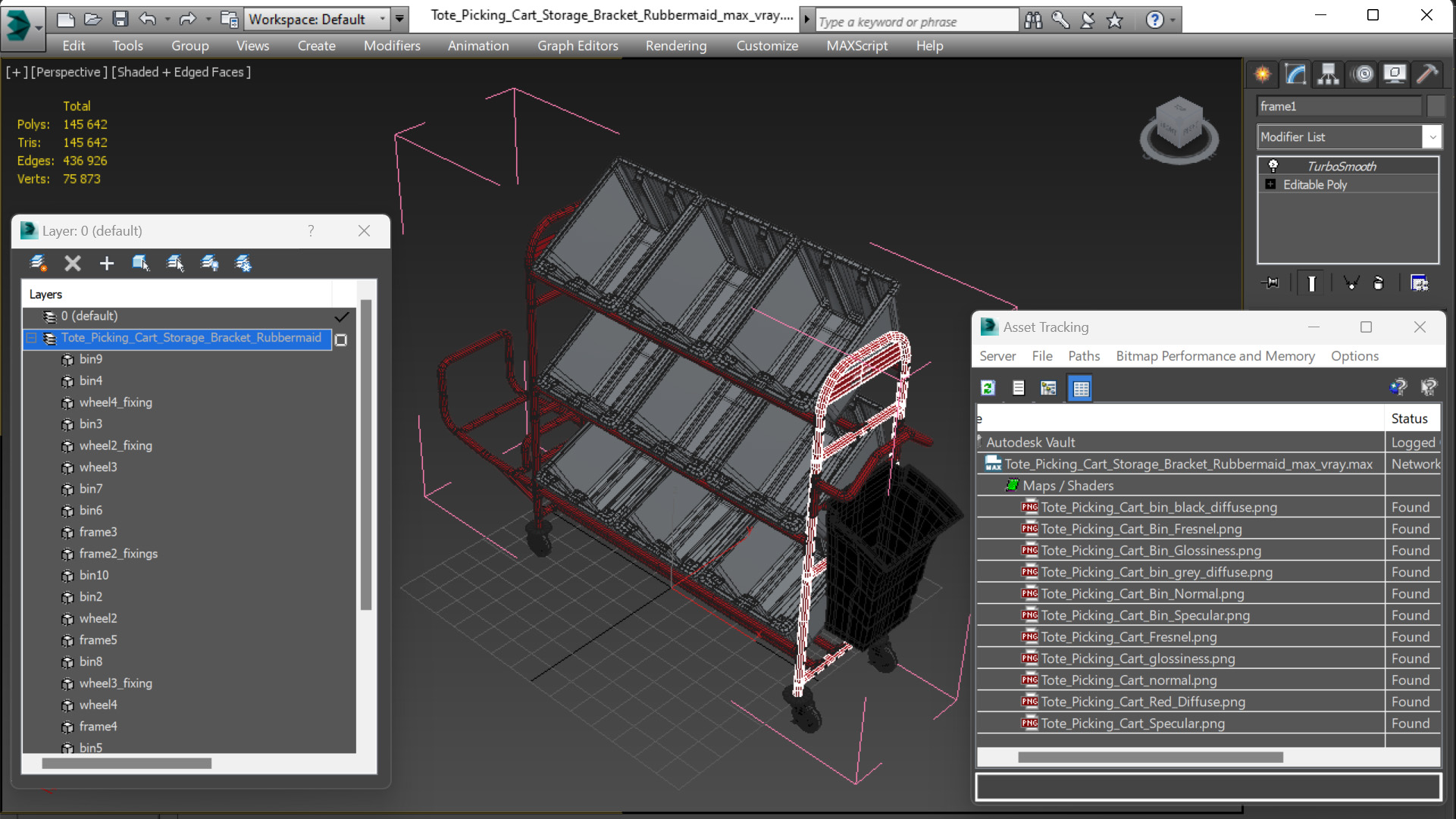1456x819 pixels.
Task: Open the Edit menu
Action: [x=74, y=45]
